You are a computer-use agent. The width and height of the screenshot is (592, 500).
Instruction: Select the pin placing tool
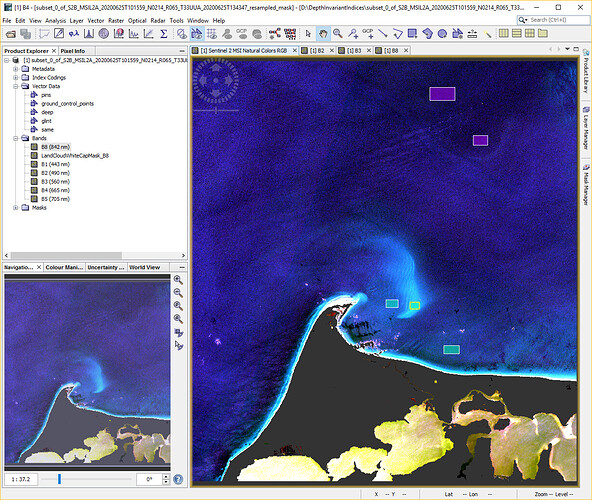pyautogui.click(x=353, y=34)
